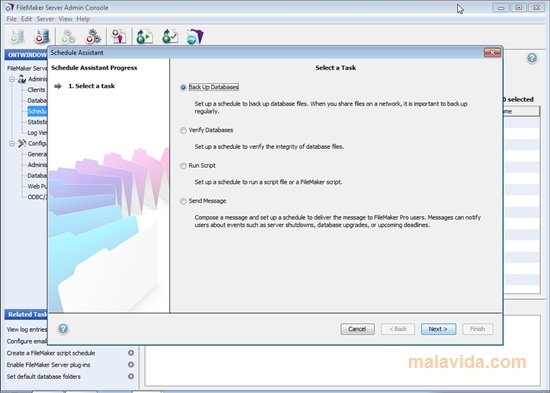Click the stop Web Publishing gears icon

point(93,36)
